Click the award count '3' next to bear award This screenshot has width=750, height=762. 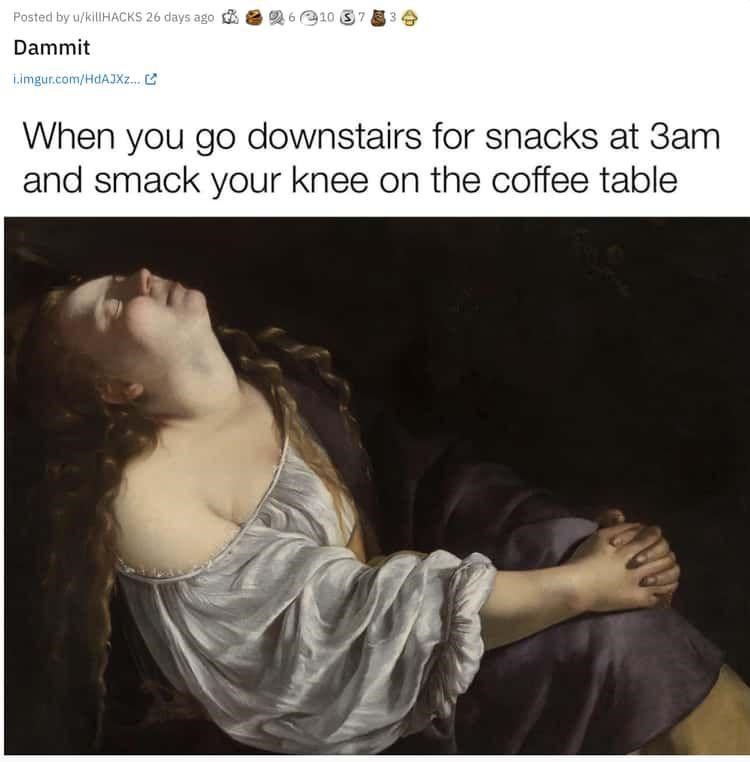pyautogui.click(x=393, y=17)
